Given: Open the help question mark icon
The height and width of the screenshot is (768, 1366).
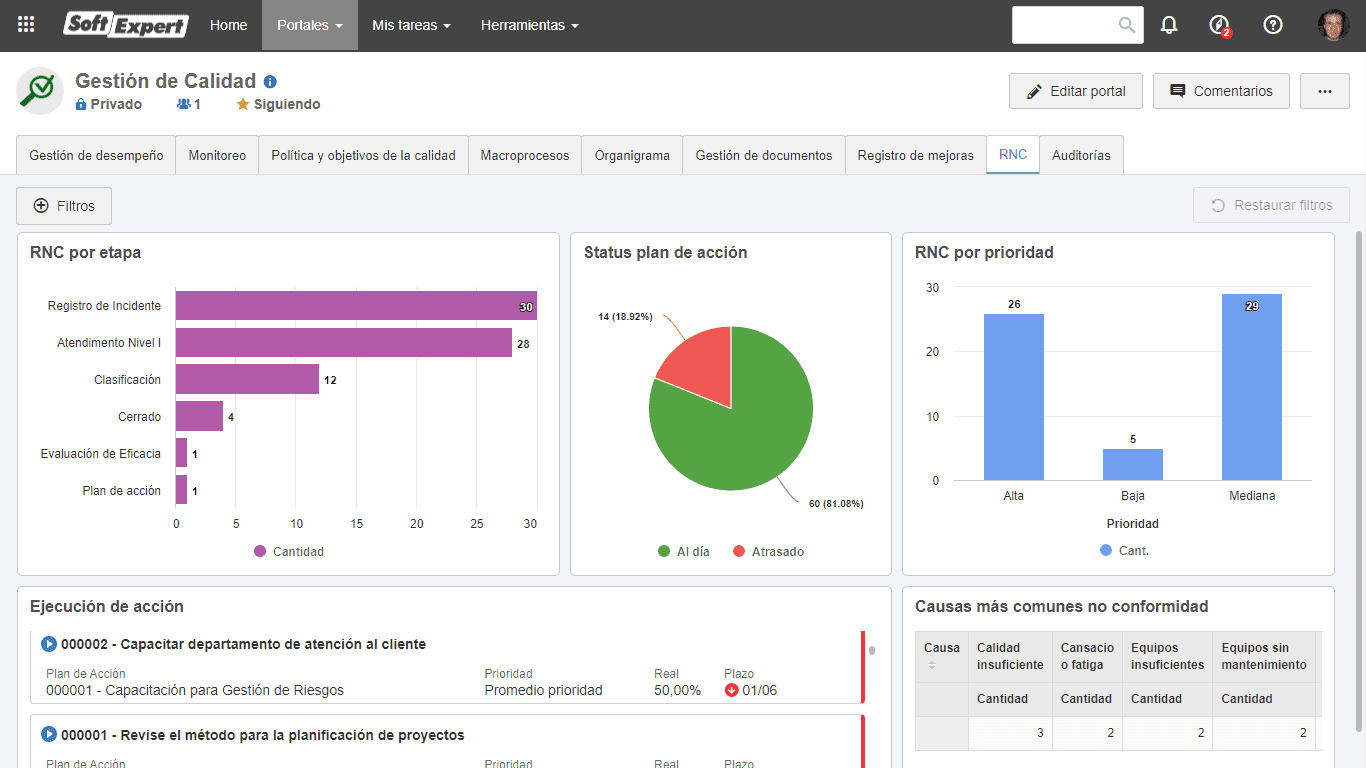Looking at the screenshot, I should 1273,25.
